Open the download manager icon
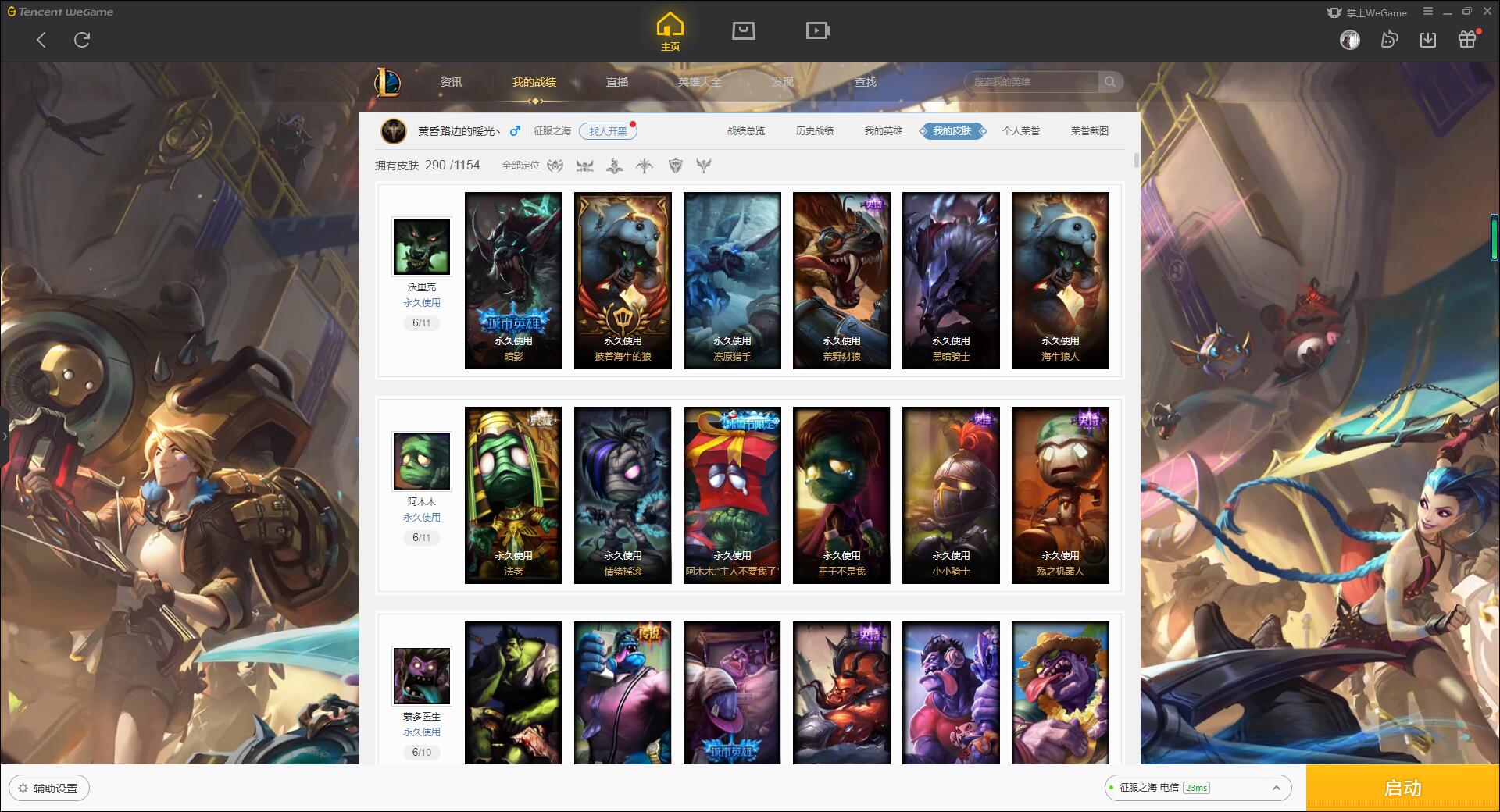 point(1428,40)
